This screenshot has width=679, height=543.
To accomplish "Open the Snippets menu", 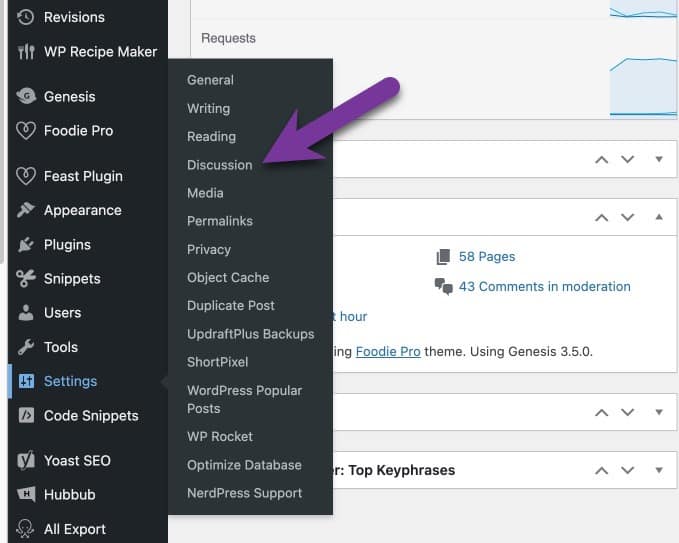I will pyautogui.click(x=72, y=279).
